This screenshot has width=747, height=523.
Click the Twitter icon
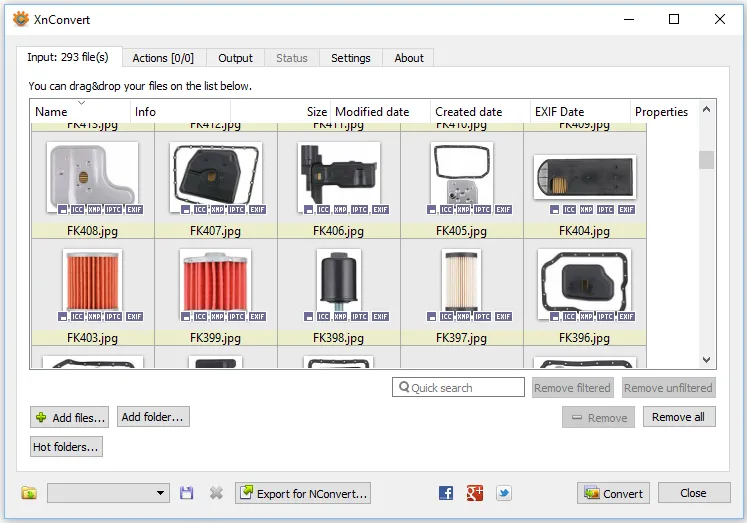[x=504, y=493]
